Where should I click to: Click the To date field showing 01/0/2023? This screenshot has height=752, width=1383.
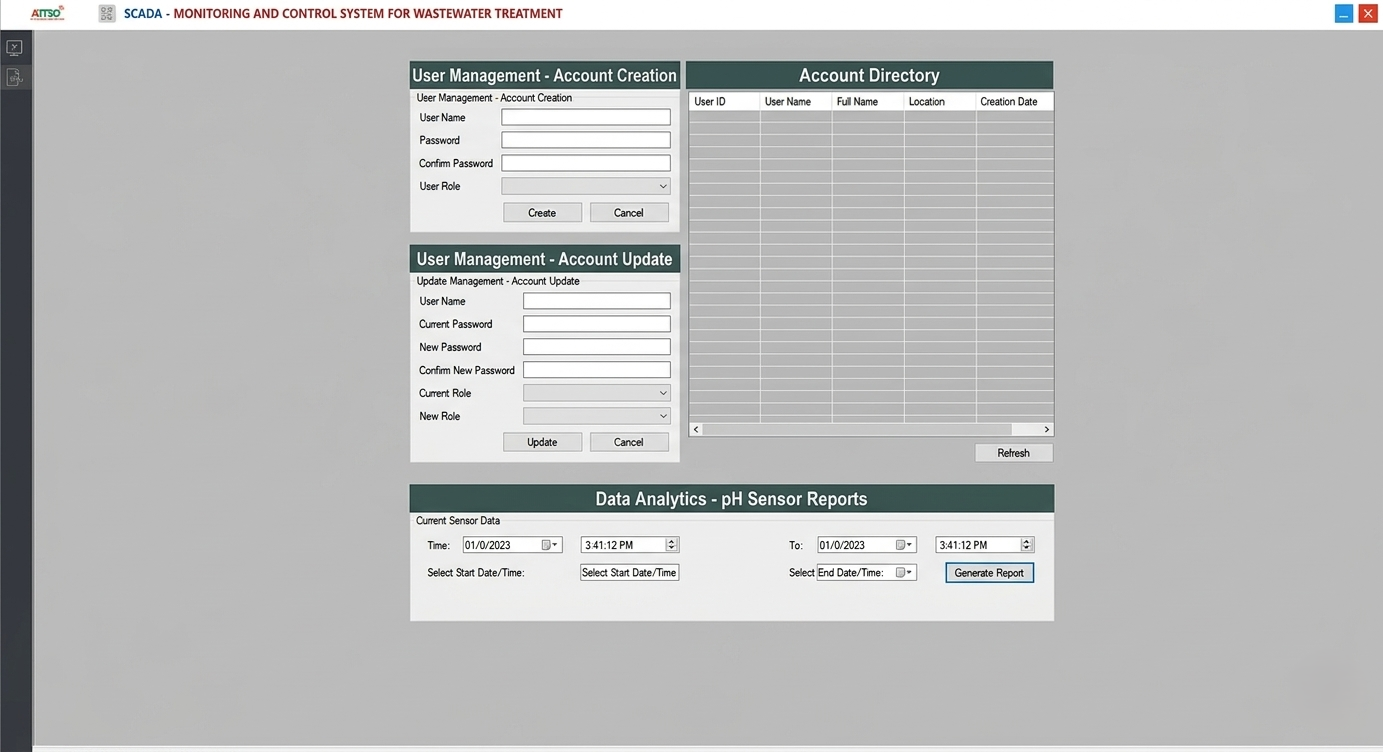coord(866,545)
